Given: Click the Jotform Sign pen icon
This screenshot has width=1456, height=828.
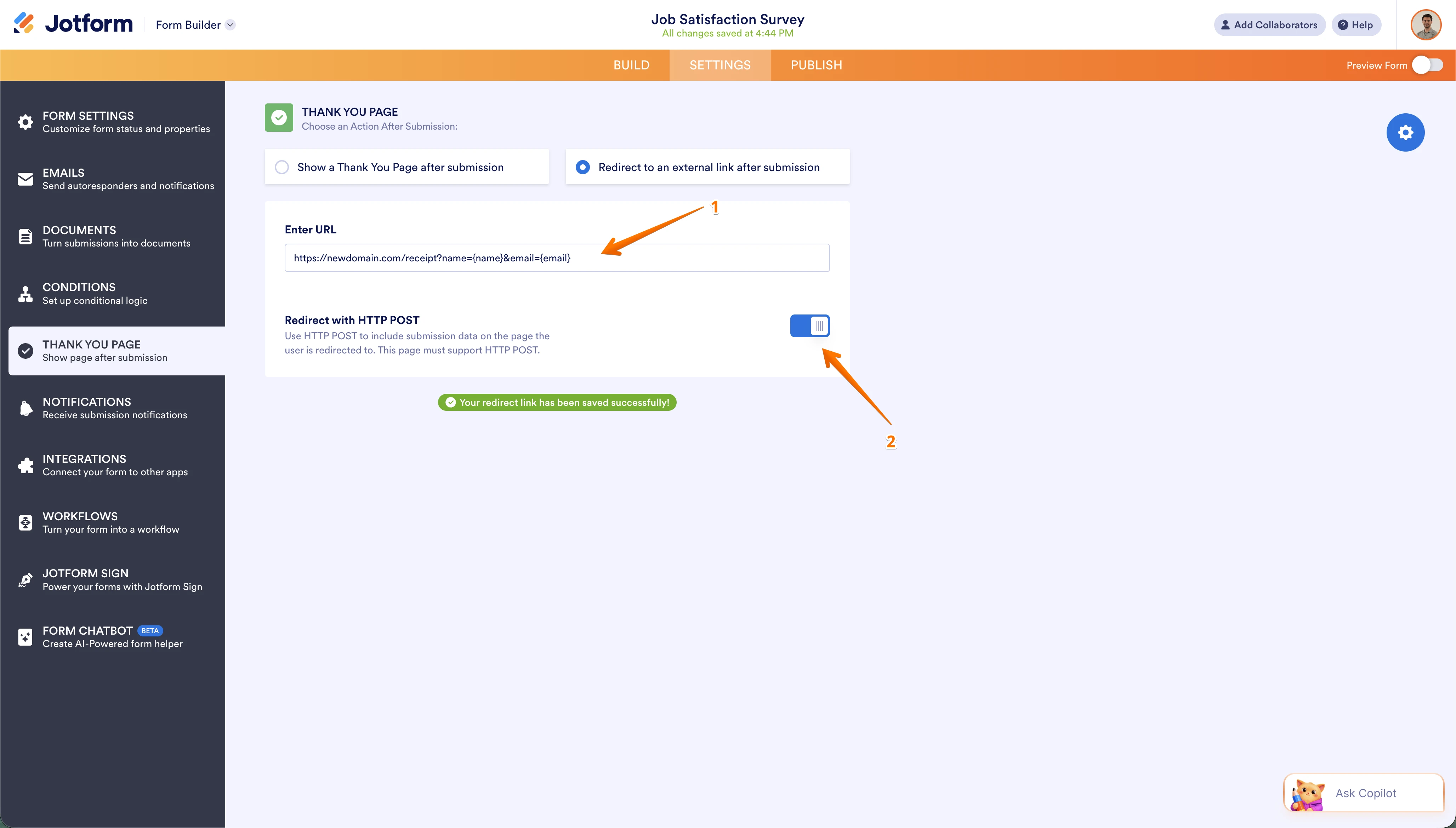Looking at the screenshot, I should click(x=25, y=579).
